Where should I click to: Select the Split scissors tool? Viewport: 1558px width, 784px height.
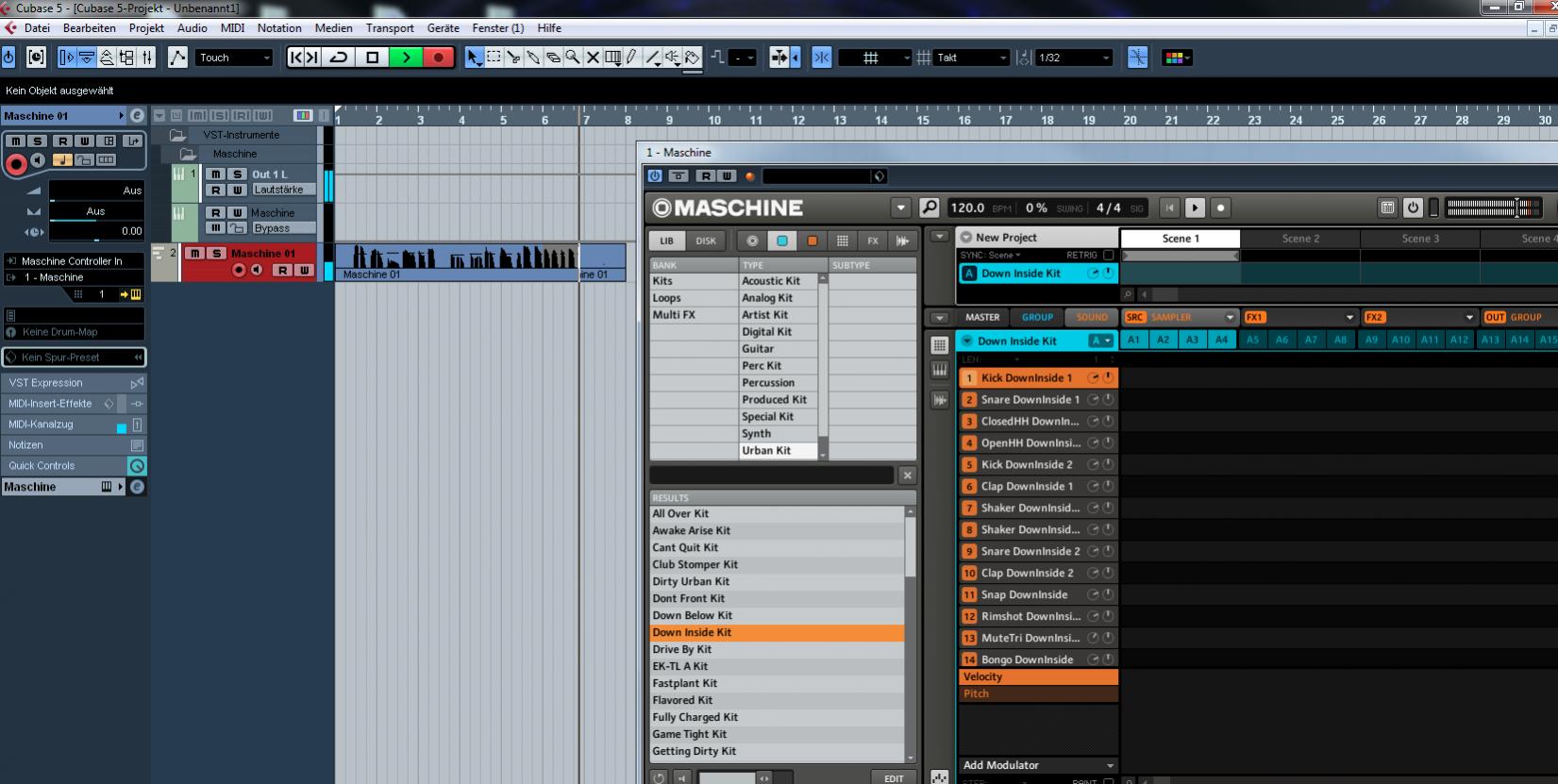pos(513,58)
